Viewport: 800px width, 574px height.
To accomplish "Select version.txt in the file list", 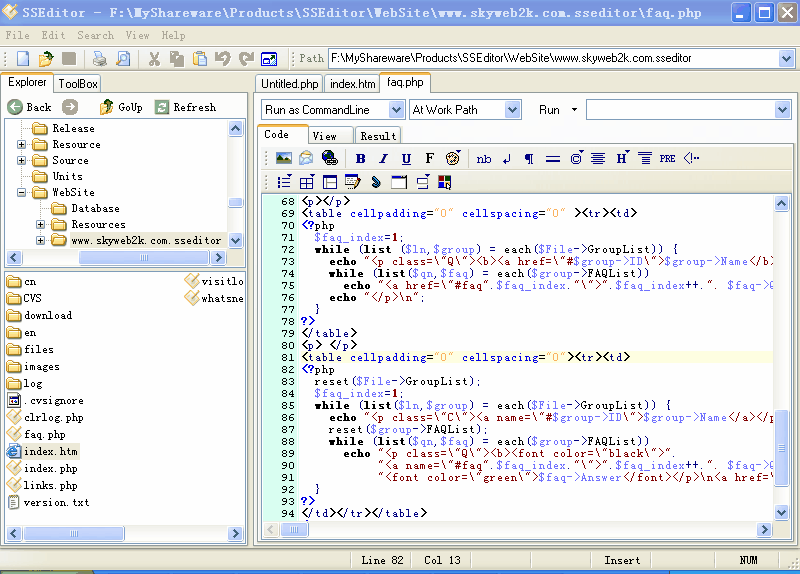I will [56, 503].
